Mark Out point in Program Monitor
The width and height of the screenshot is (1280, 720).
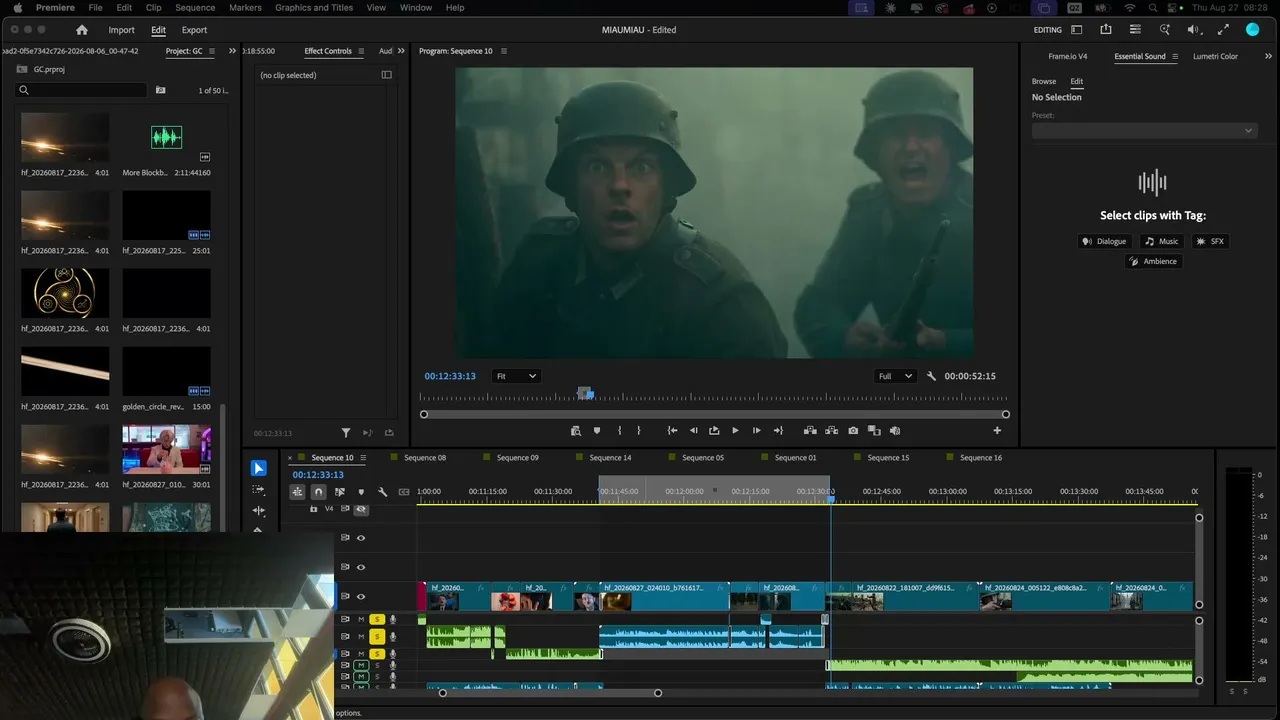[639, 431]
